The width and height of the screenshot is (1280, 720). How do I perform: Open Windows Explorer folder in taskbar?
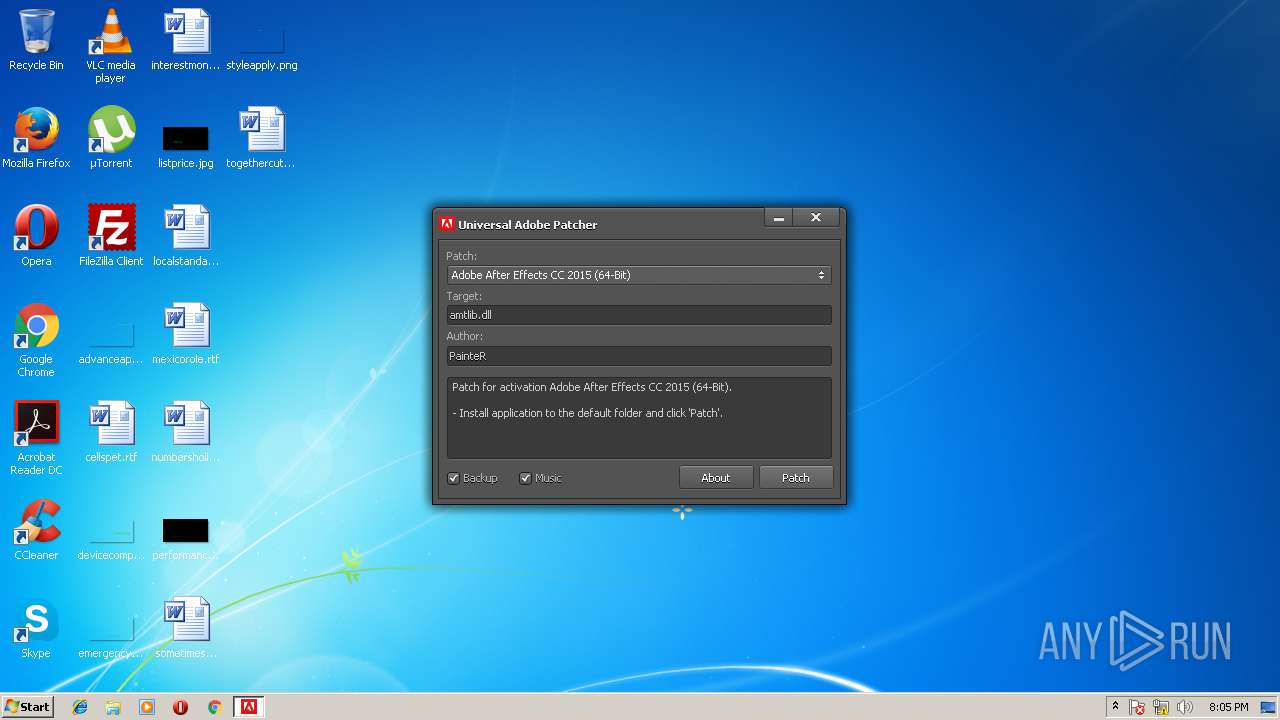113,707
